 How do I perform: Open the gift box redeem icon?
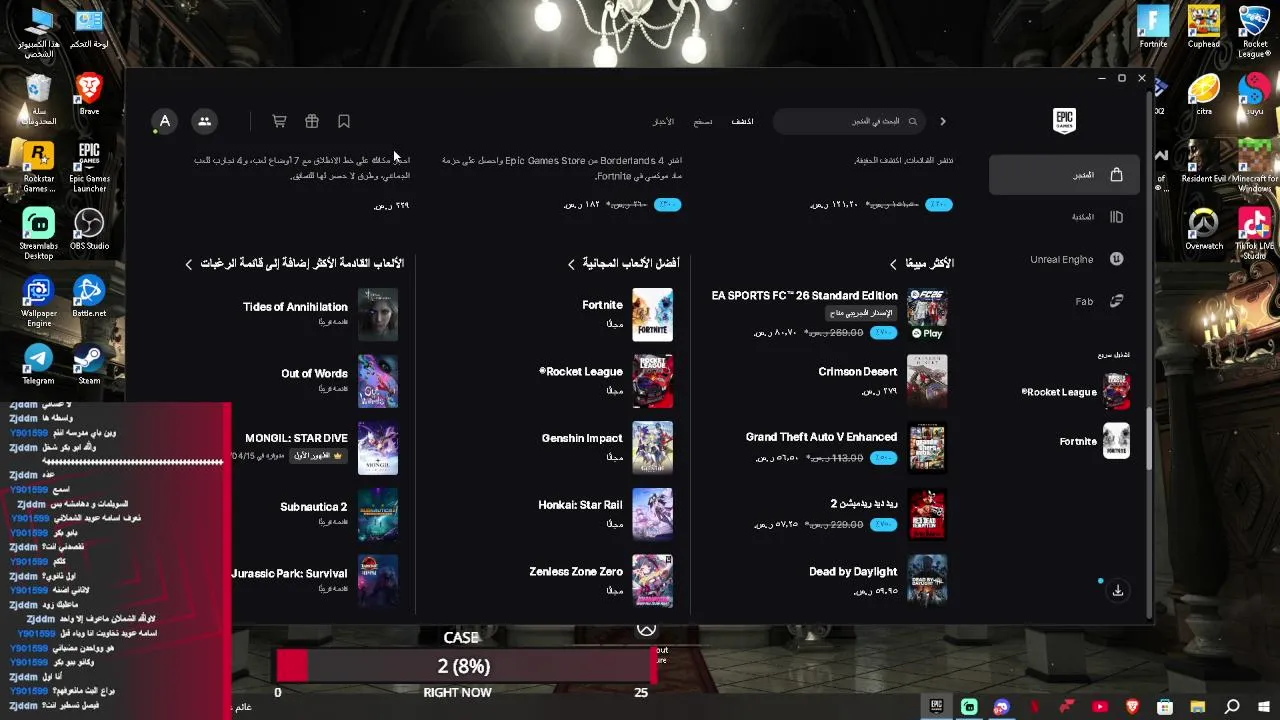click(x=312, y=121)
